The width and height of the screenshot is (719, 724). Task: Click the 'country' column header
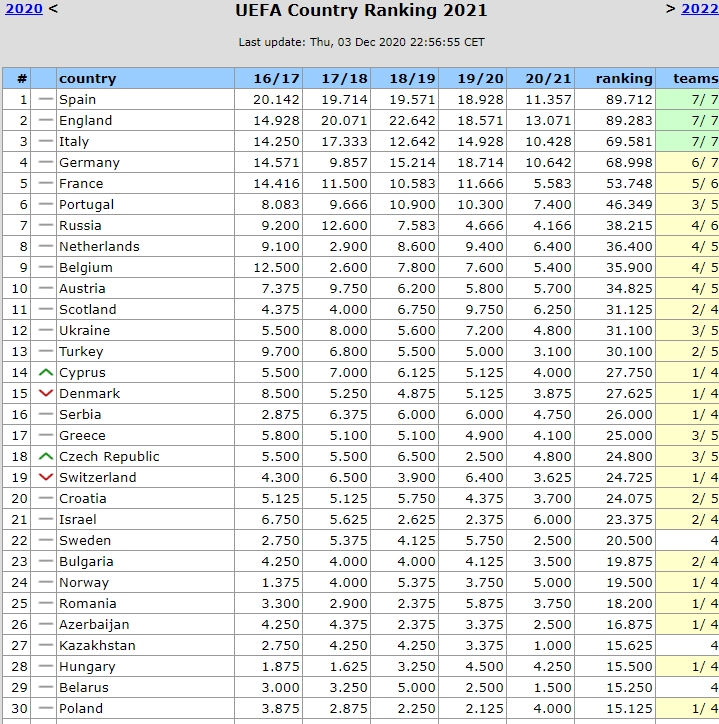[145, 78]
